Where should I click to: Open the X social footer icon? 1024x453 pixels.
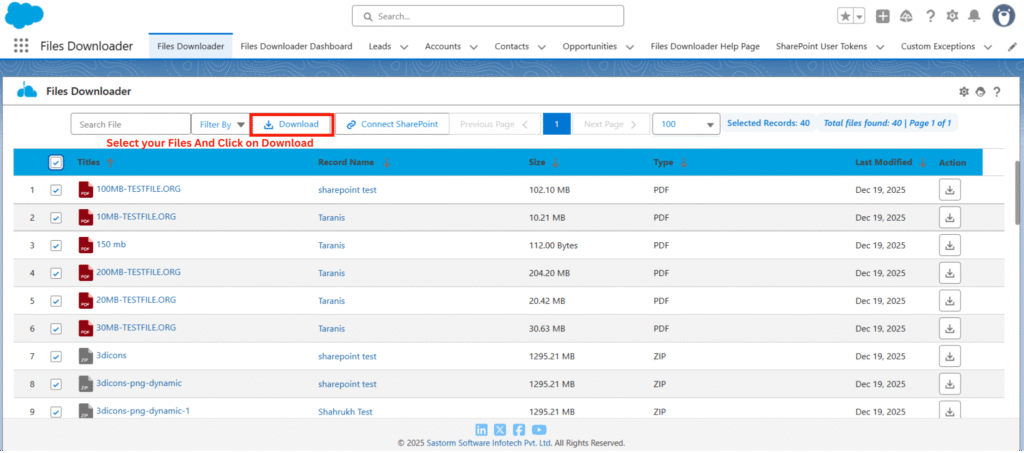tap(500, 430)
